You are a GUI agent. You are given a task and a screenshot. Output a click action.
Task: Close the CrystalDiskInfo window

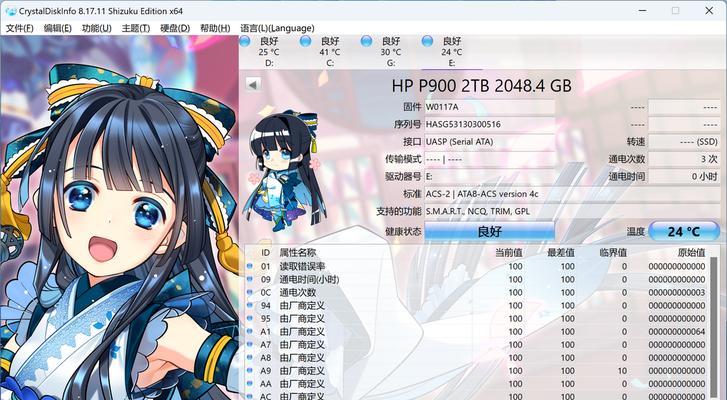click(709, 11)
